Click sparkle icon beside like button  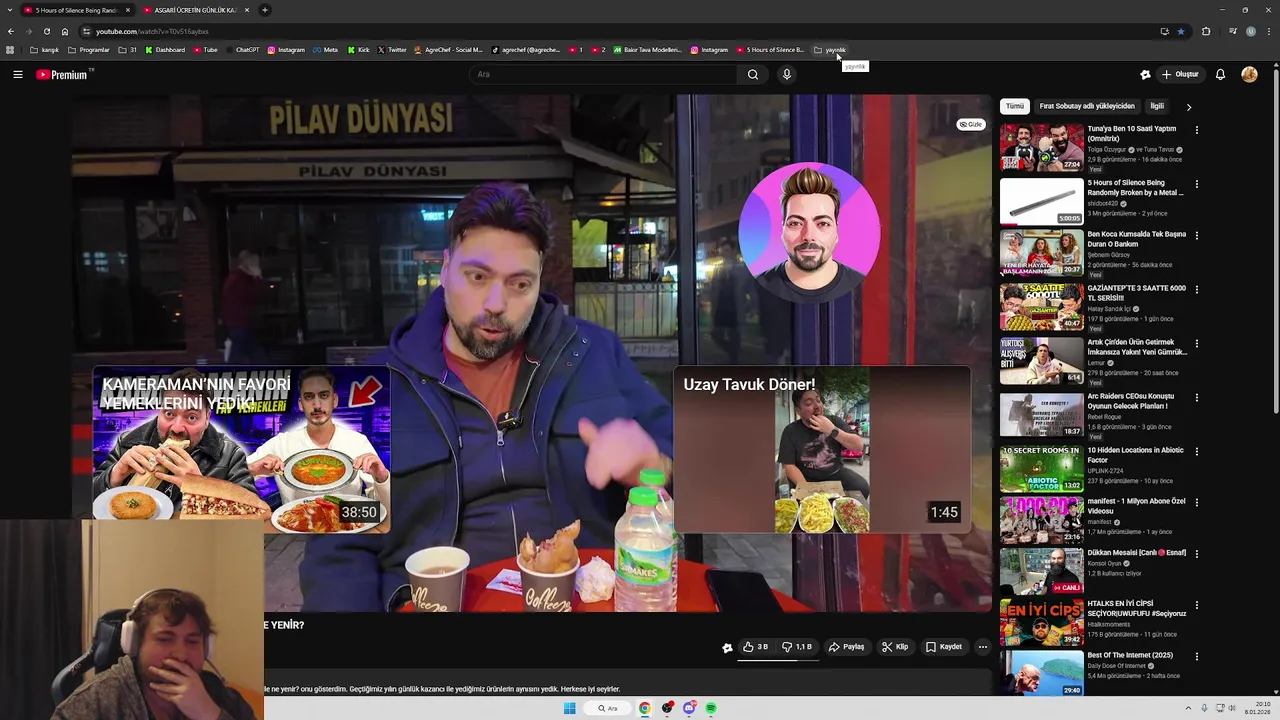pyautogui.click(x=727, y=648)
